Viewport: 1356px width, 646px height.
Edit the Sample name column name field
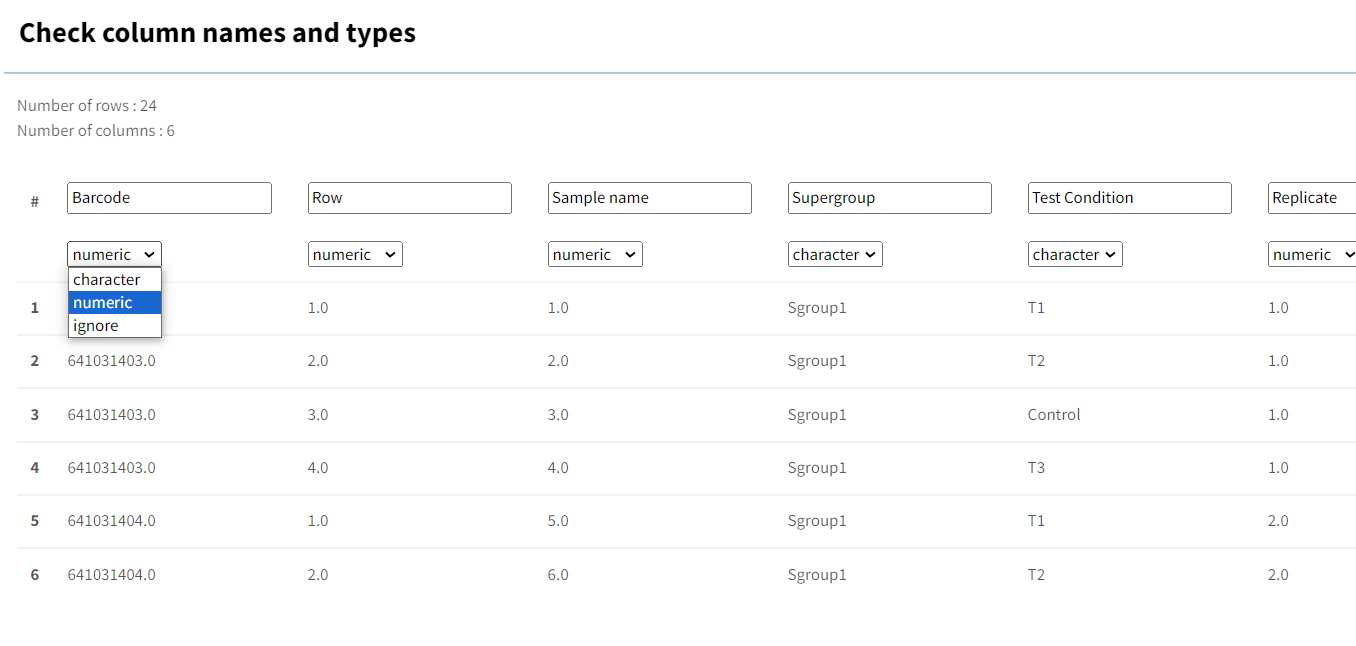point(649,198)
